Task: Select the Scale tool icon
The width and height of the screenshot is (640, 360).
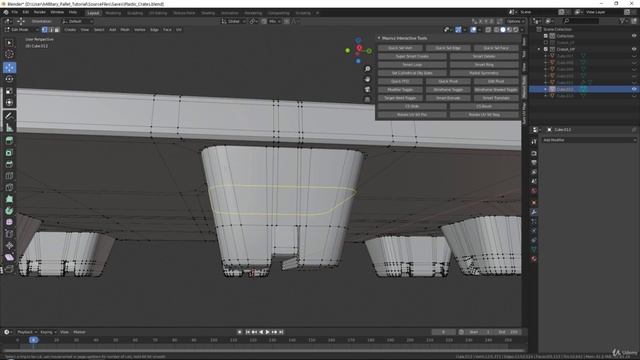Action: [x=9, y=91]
